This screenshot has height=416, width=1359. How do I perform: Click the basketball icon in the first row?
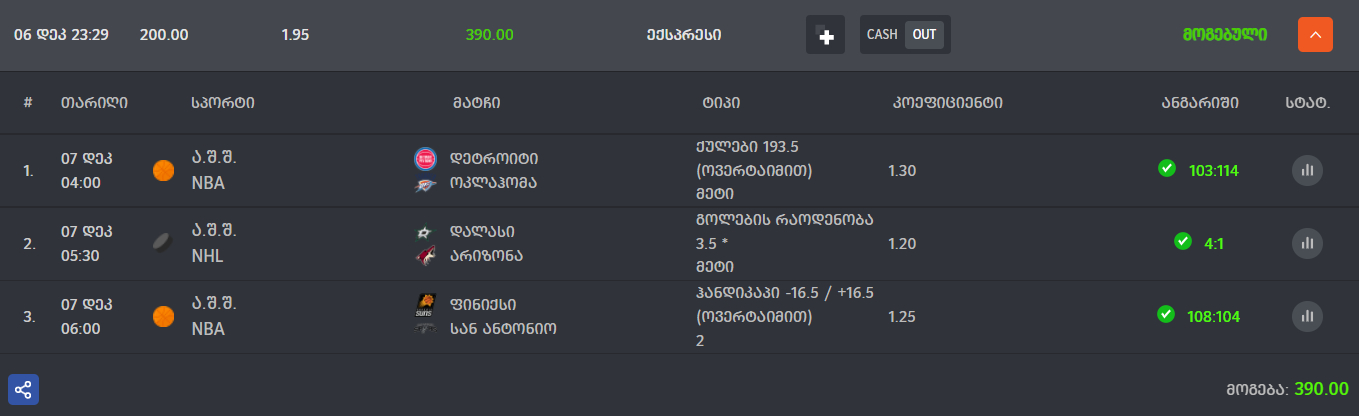pos(163,171)
